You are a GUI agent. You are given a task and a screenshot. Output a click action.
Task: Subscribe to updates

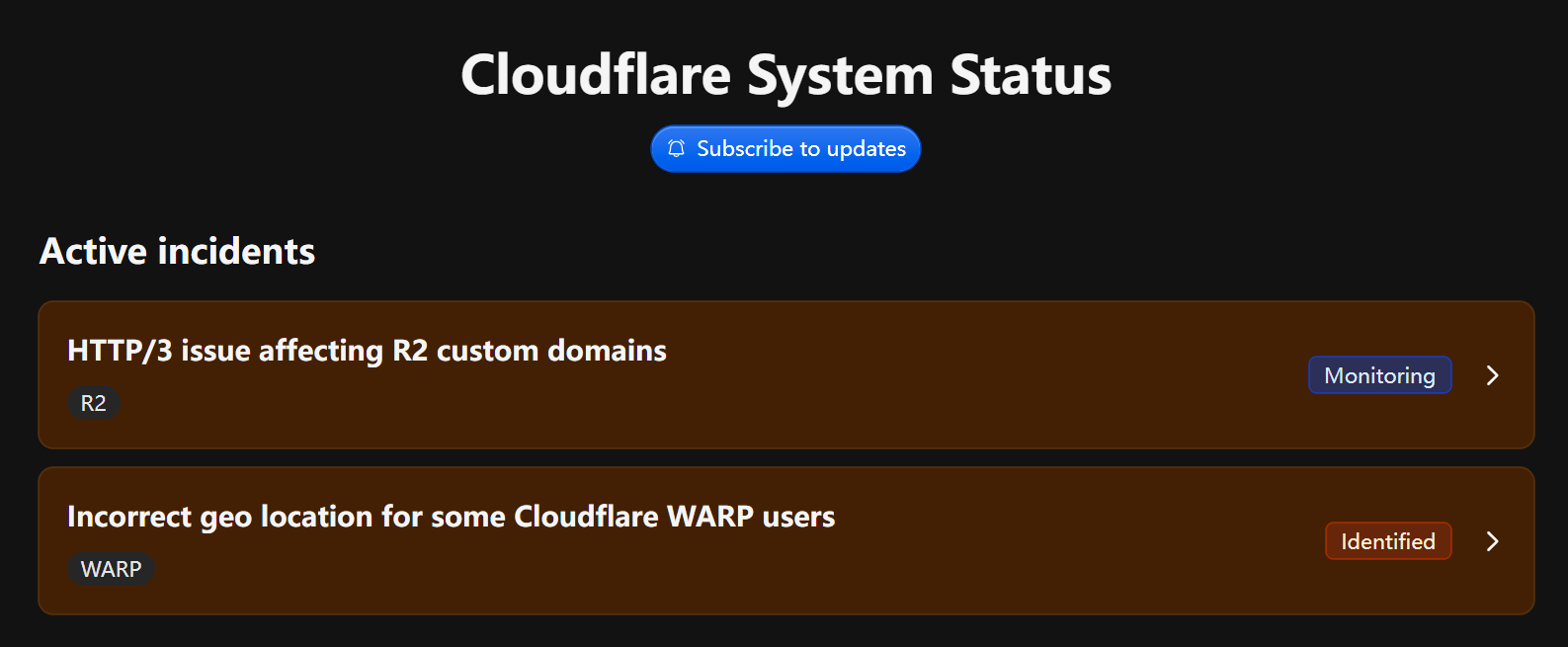(785, 149)
